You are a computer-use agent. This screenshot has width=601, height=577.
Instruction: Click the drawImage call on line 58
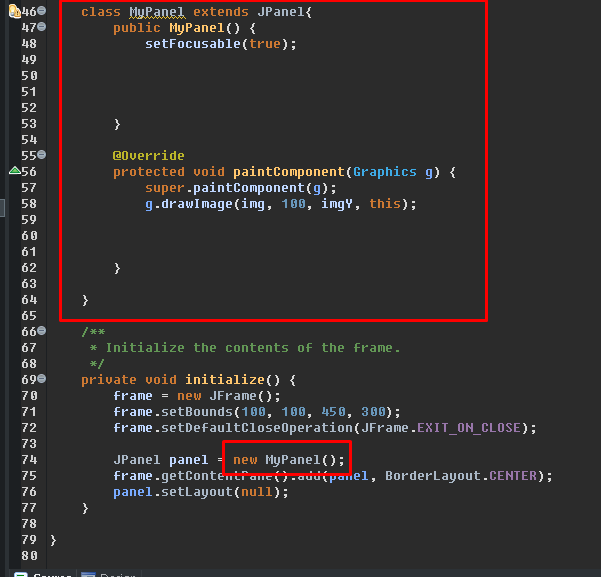197,204
